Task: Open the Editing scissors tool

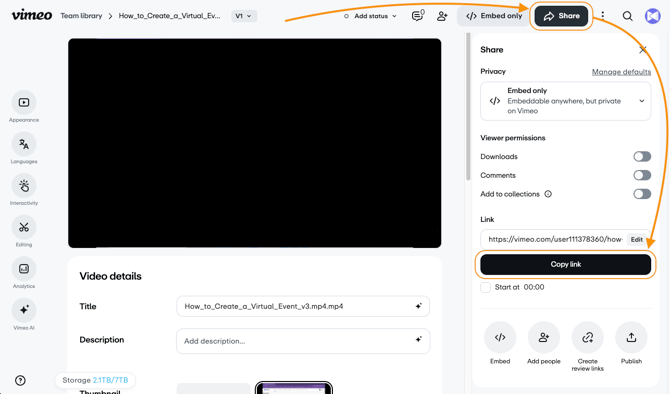Action: [x=24, y=227]
